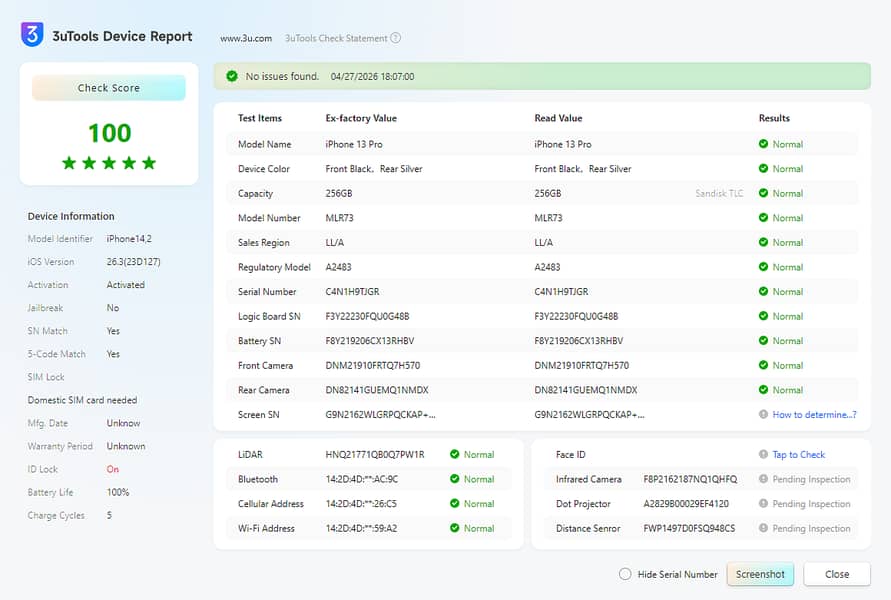Click the ID Lock On status
Viewport: 891px width, 600px height.
[x=113, y=469]
